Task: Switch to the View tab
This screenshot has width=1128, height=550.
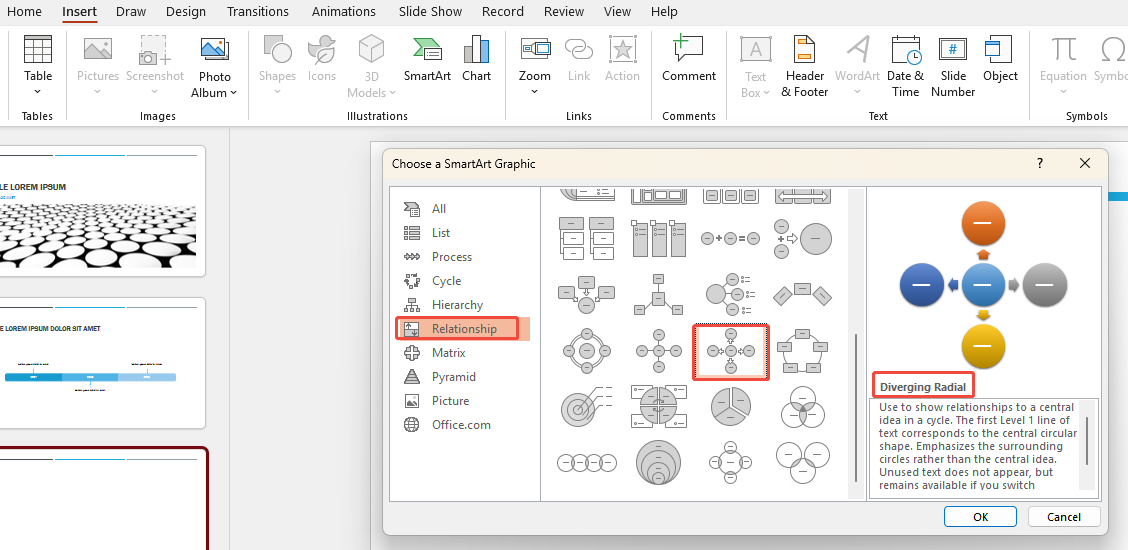Action: pyautogui.click(x=617, y=12)
